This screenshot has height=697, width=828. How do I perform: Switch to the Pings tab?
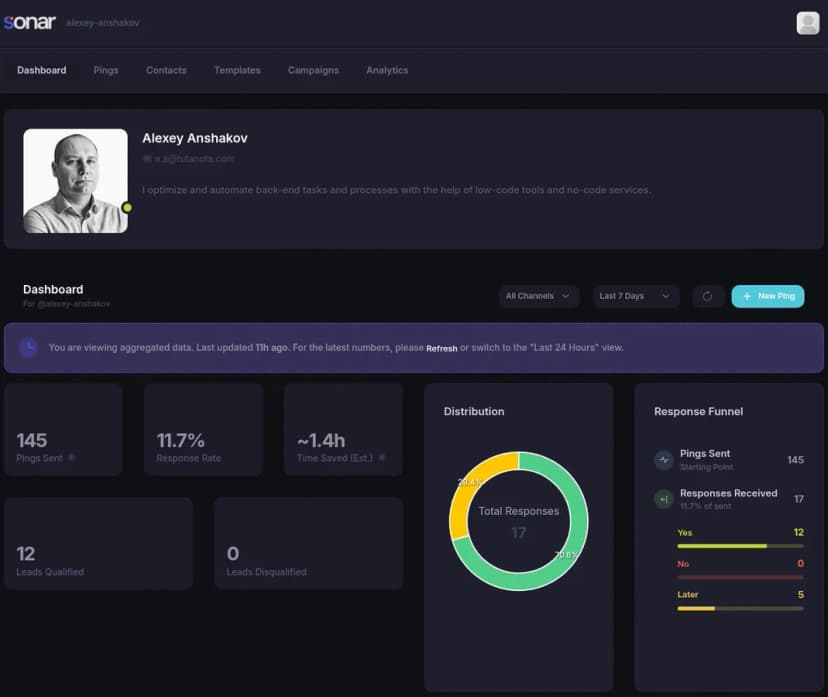click(106, 71)
